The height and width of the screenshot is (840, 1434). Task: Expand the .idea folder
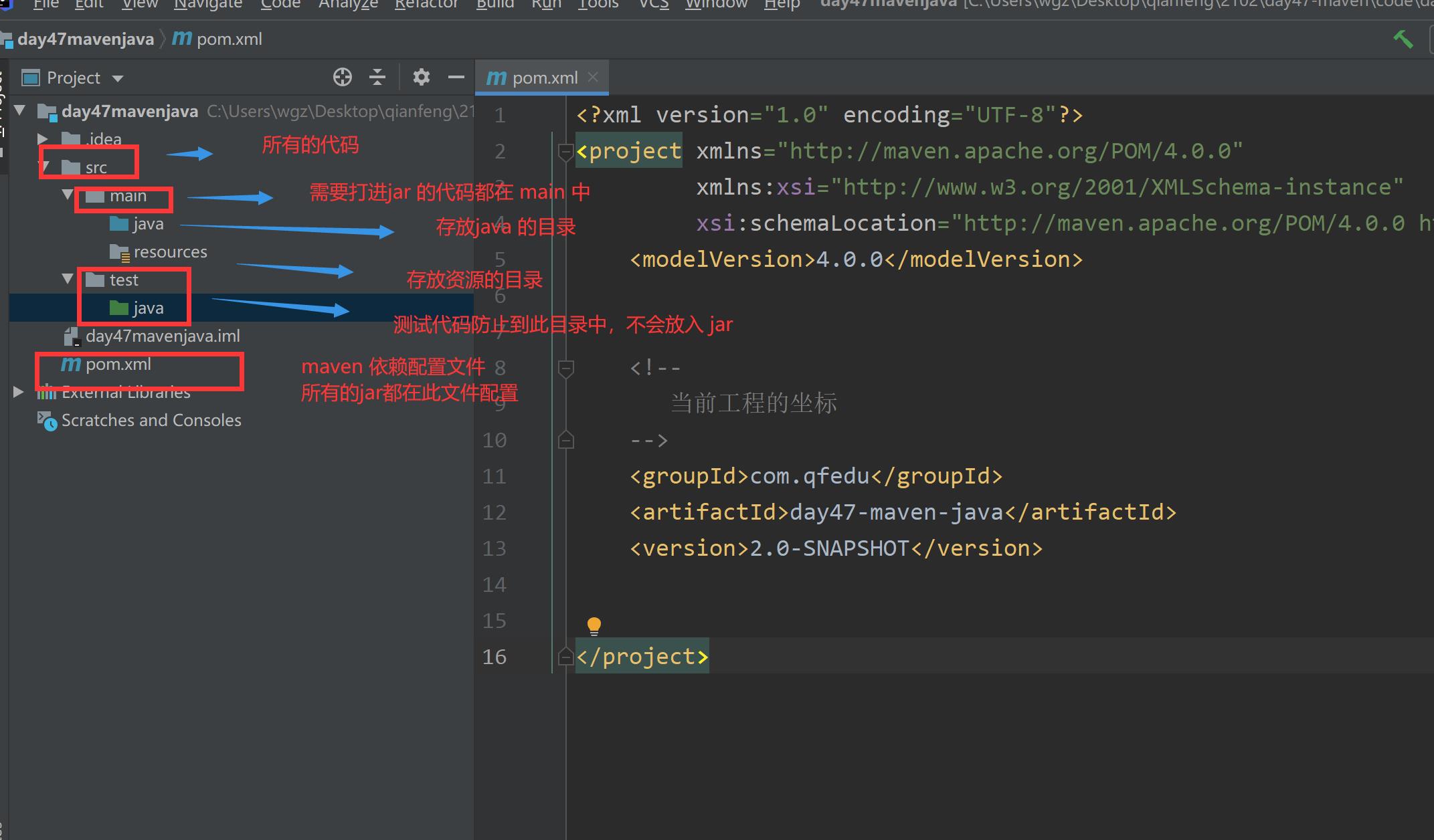coord(43,139)
